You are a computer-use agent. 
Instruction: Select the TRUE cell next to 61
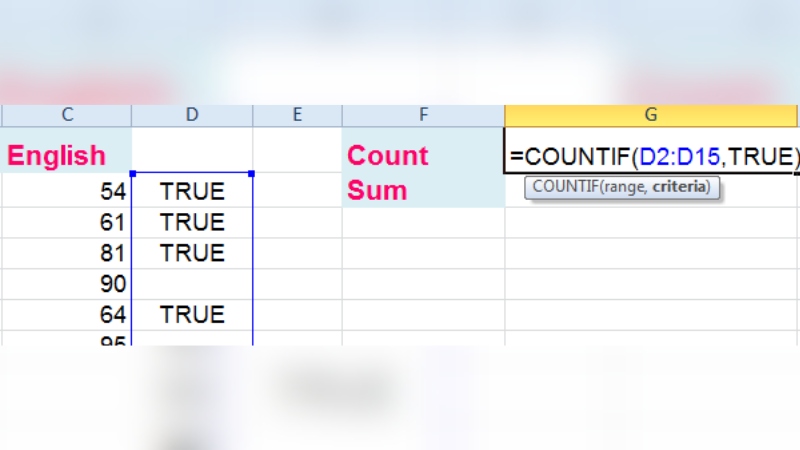[x=192, y=222]
